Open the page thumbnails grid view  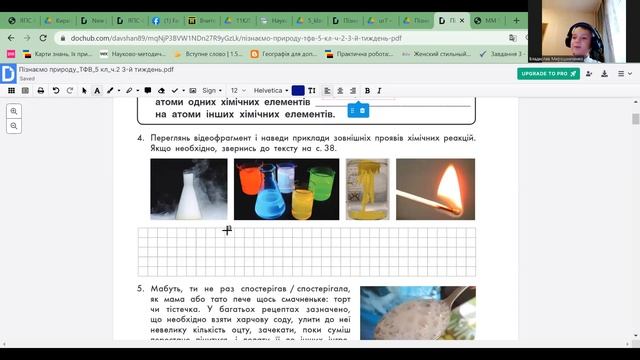coord(11,91)
